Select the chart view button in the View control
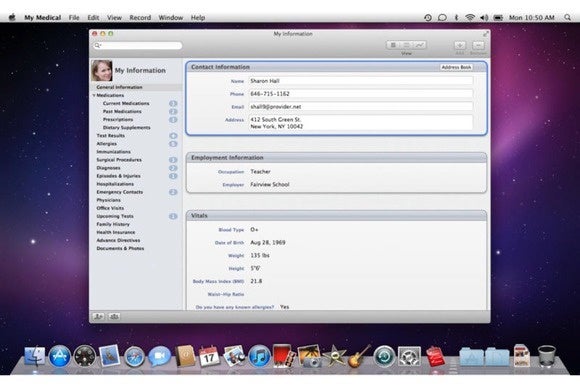The height and width of the screenshot is (388, 580). (419, 45)
